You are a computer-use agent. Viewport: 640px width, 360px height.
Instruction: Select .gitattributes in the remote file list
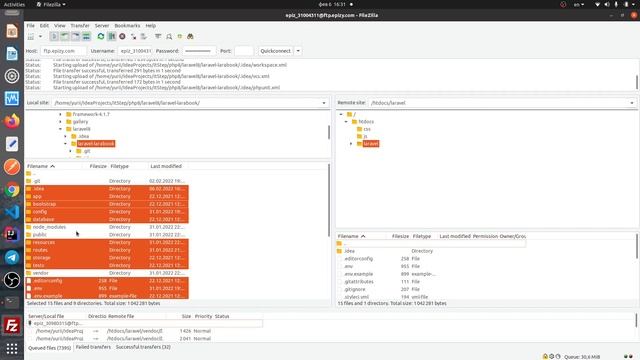point(431,282)
